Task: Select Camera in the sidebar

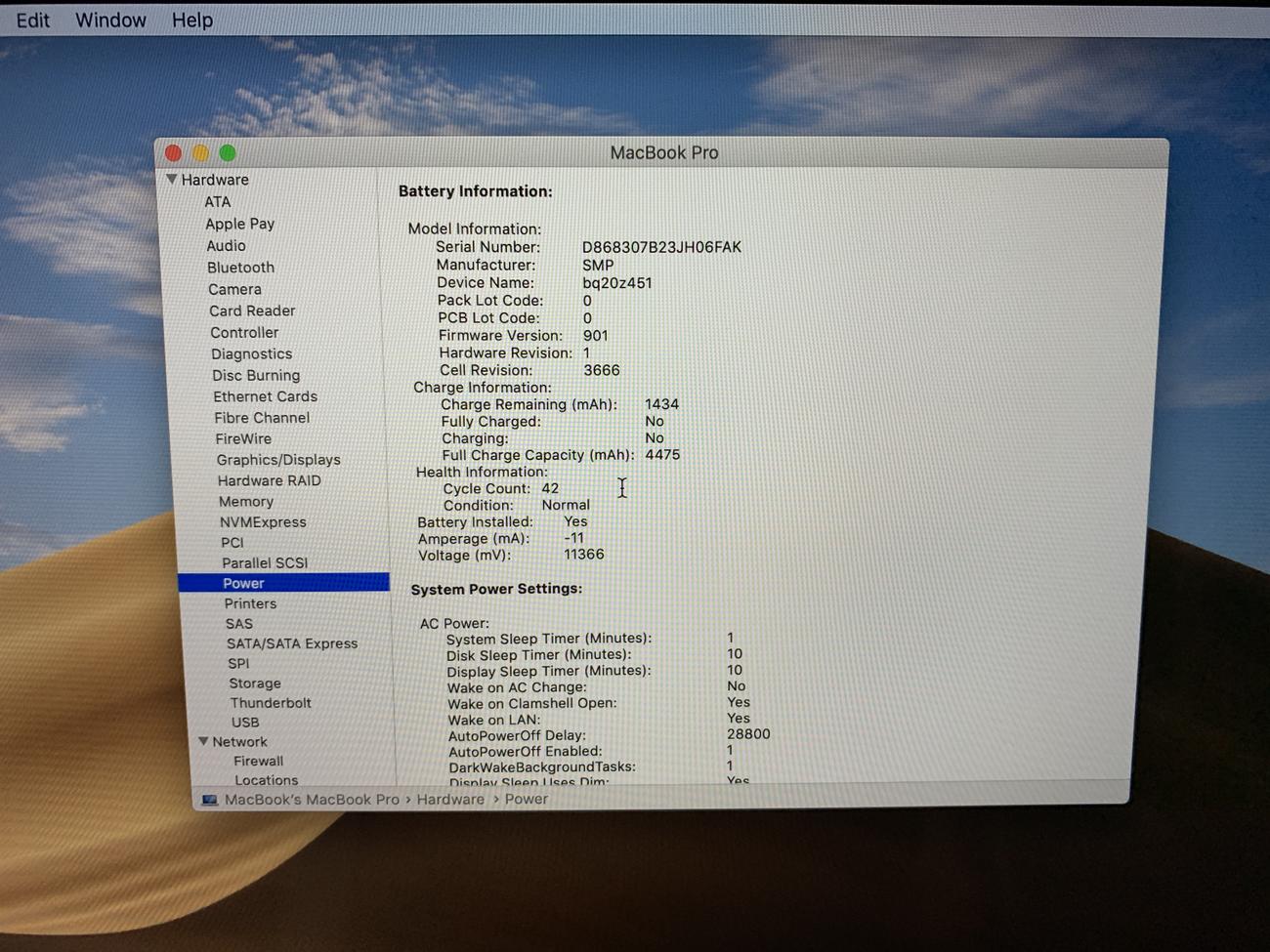Action: pyautogui.click(x=234, y=289)
